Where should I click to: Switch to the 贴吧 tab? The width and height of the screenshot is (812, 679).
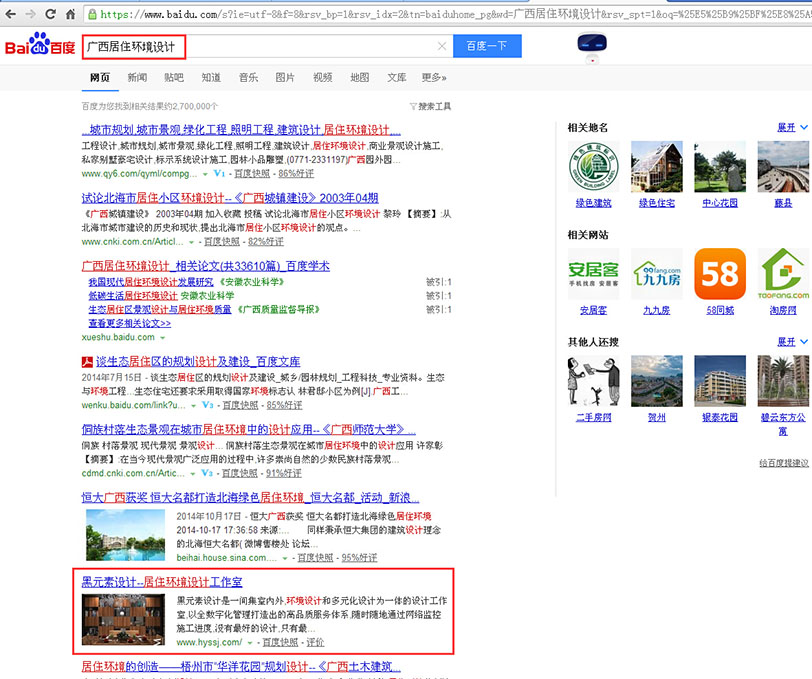[x=174, y=78]
